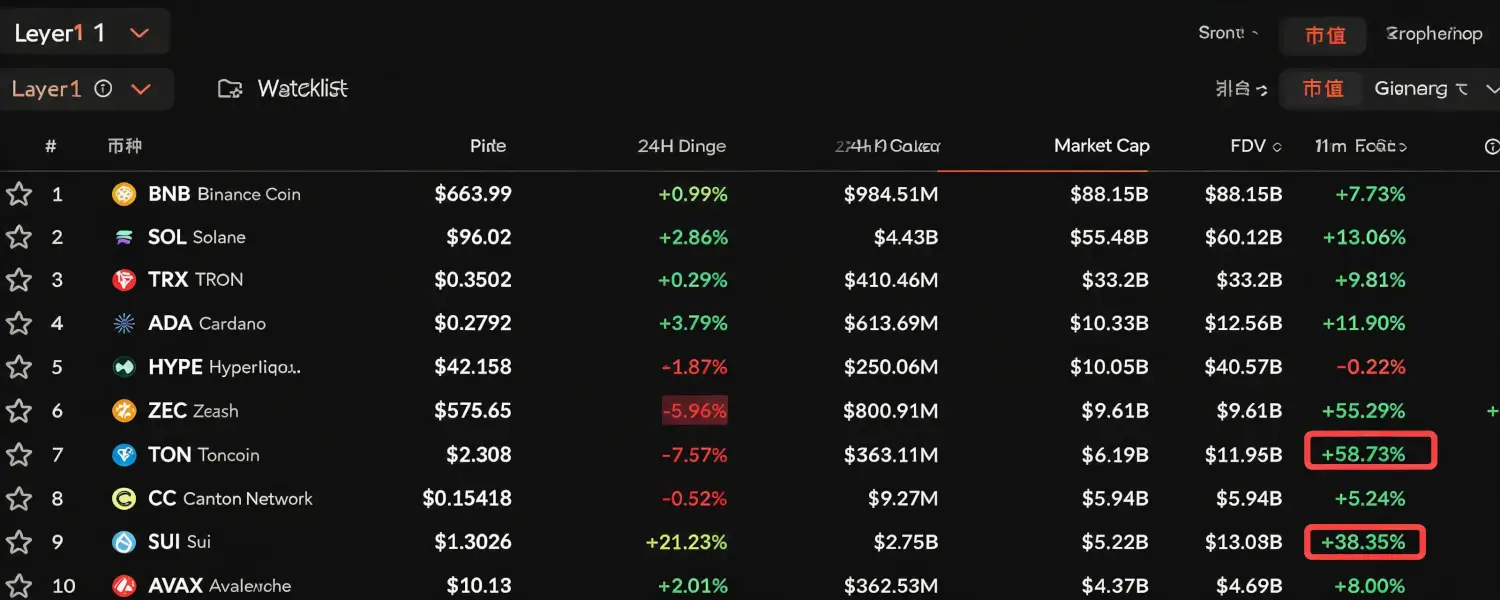Open BNB Binance Coin details
Image resolution: width=1500 pixels, height=600 pixels.
click(x=224, y=194)
